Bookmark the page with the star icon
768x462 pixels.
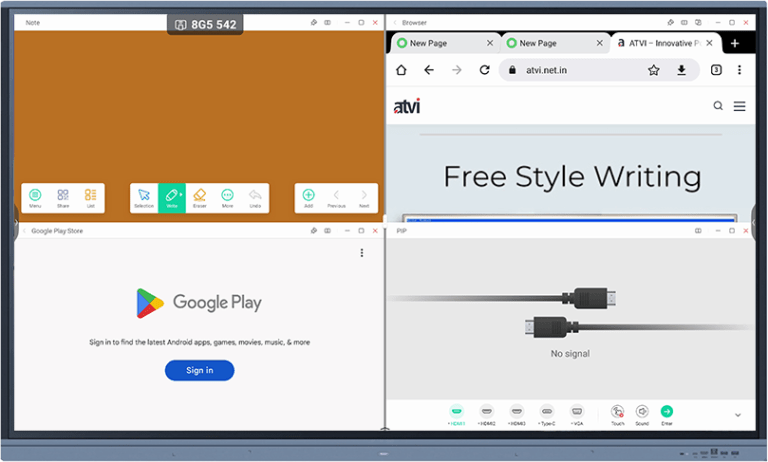653,70
